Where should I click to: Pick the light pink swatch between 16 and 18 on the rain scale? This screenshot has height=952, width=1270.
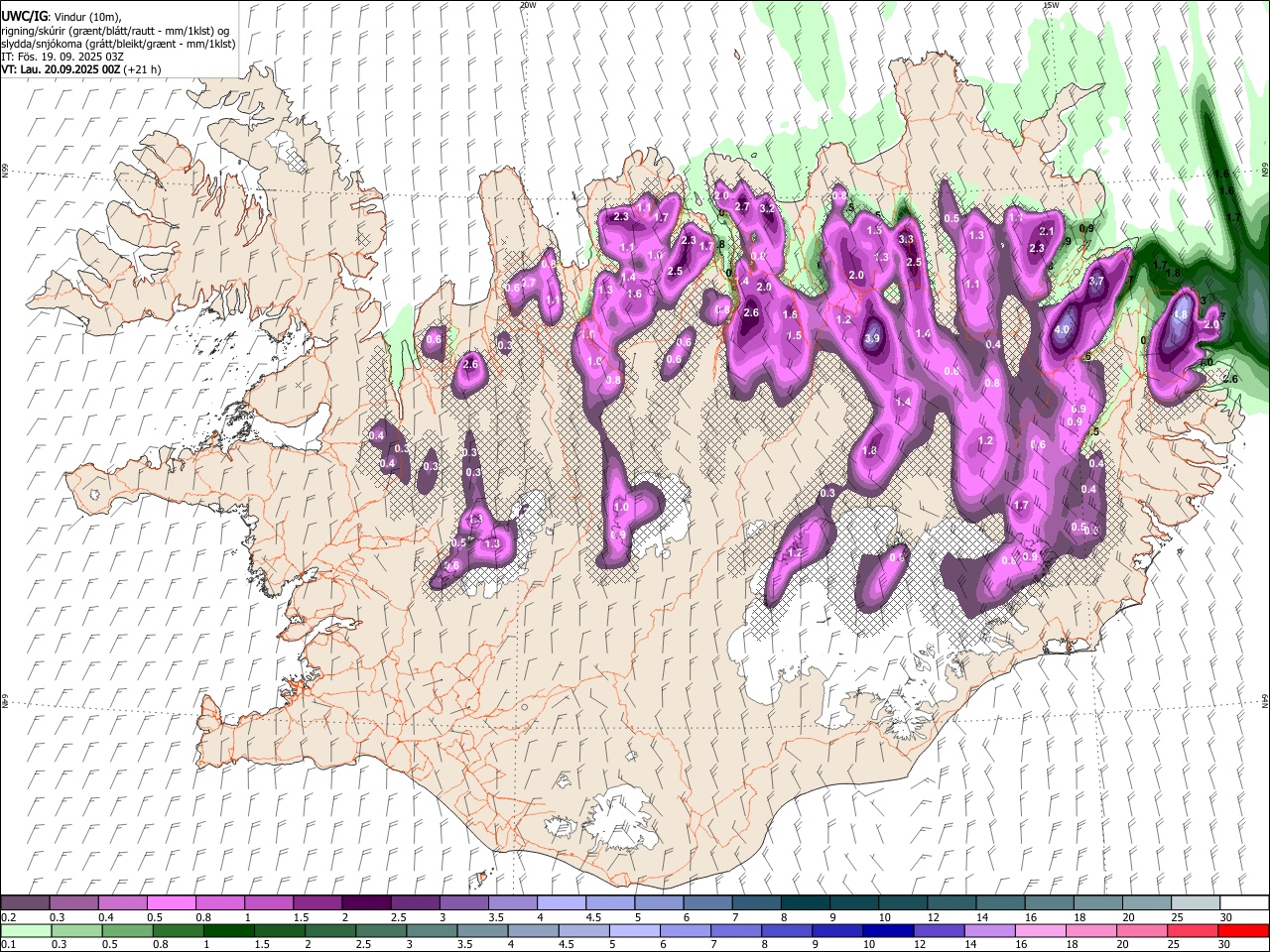1040,931
